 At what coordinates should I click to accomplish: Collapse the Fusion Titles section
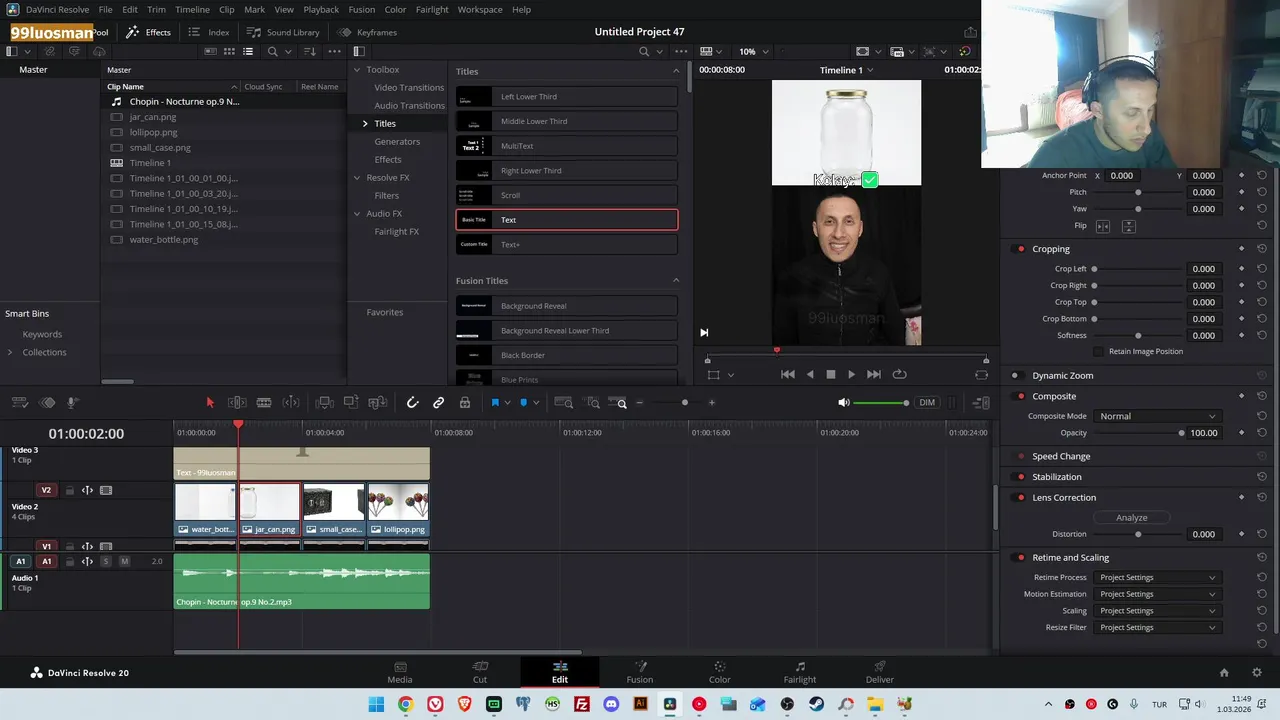[x=676, y=280]
